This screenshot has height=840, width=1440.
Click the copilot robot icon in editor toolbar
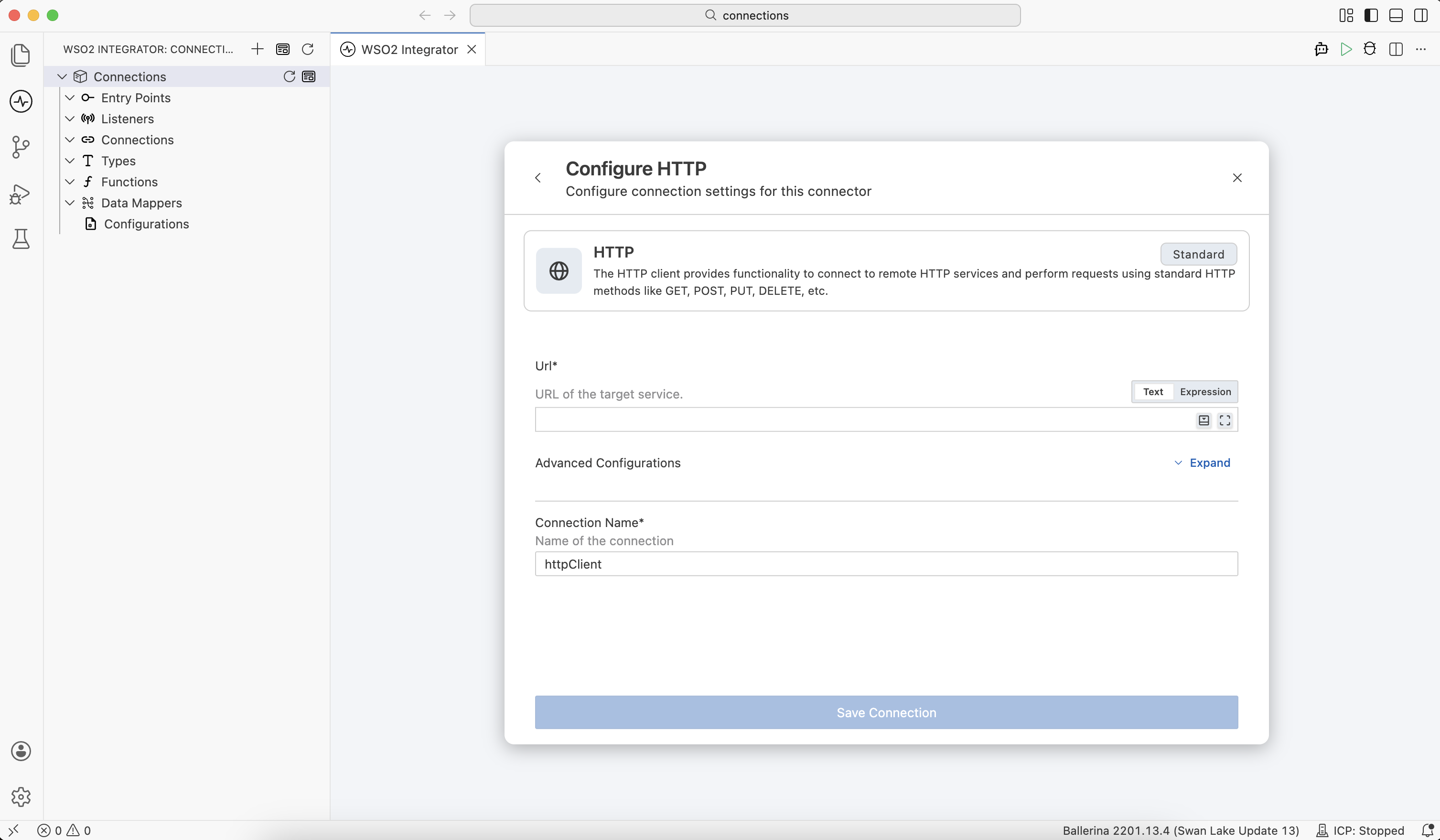(x=1321, y=49)
